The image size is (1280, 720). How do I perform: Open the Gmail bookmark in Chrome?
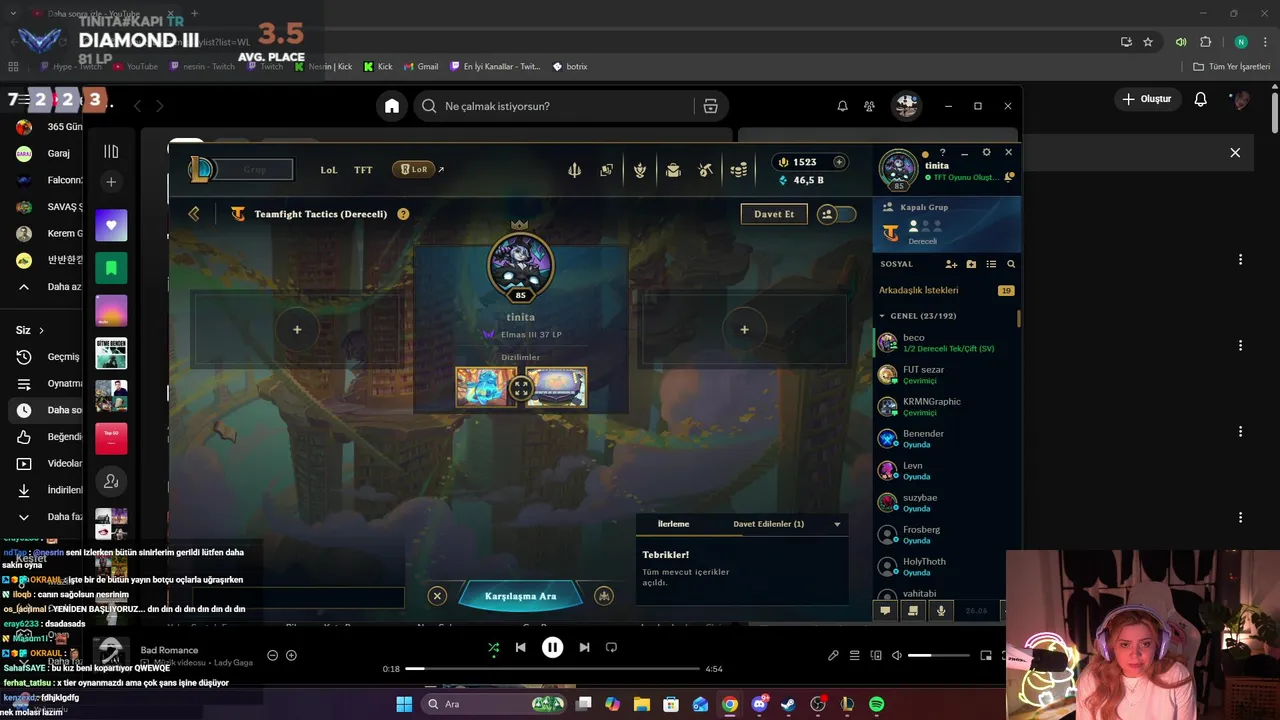coord(421,66)
